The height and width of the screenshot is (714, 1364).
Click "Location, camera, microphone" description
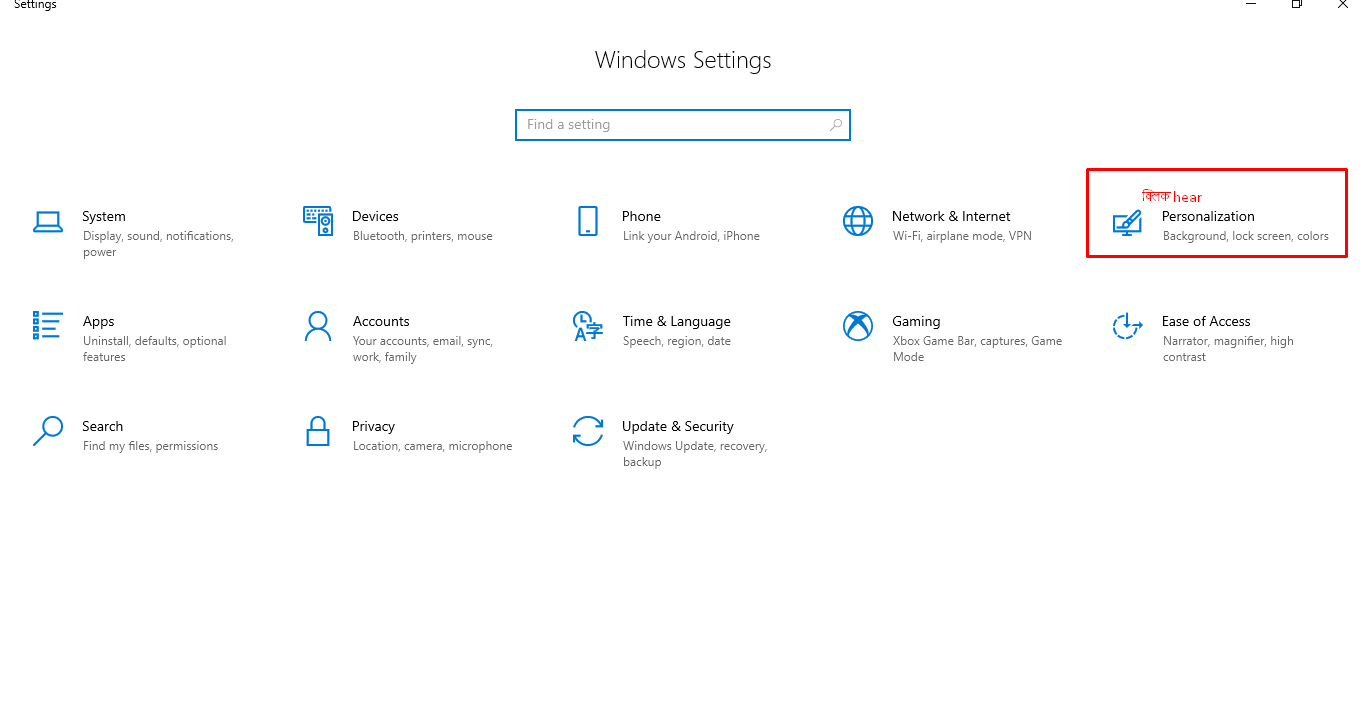click(432, 446)
